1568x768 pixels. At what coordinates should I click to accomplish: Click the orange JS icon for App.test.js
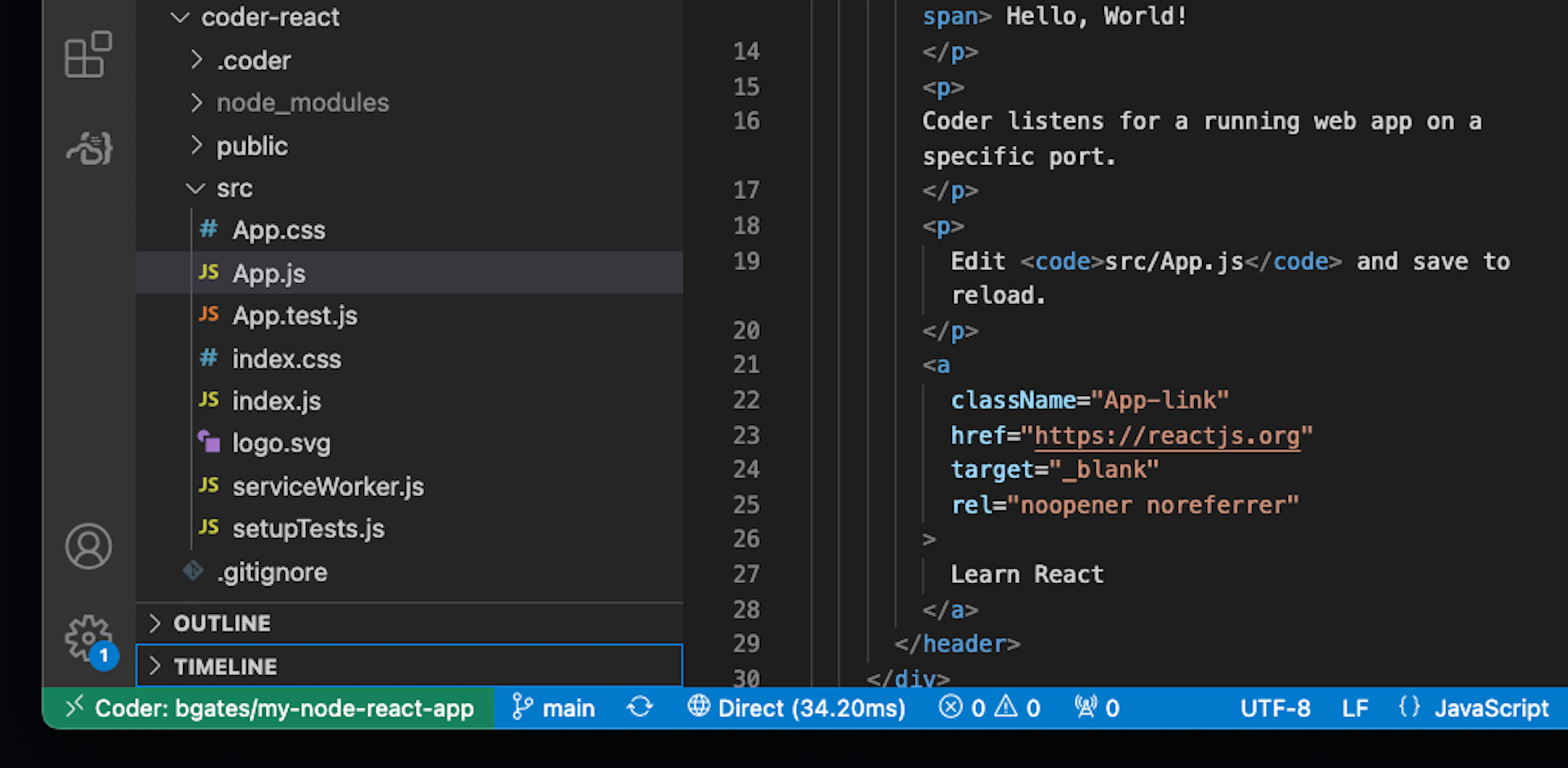[x=209, y=314]
